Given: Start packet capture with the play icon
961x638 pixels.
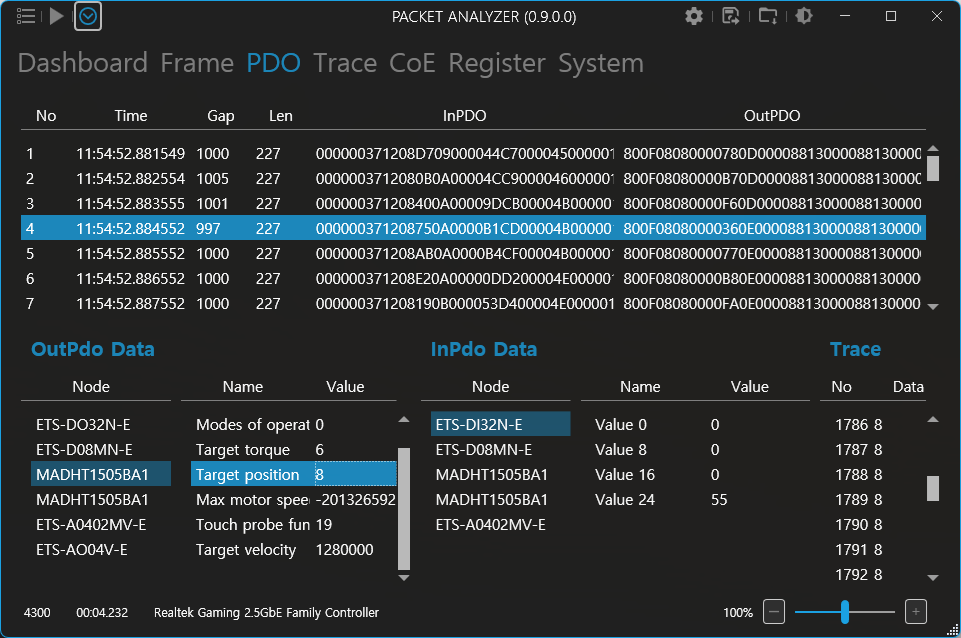Looking at the screenshot, I should point(57,15).
